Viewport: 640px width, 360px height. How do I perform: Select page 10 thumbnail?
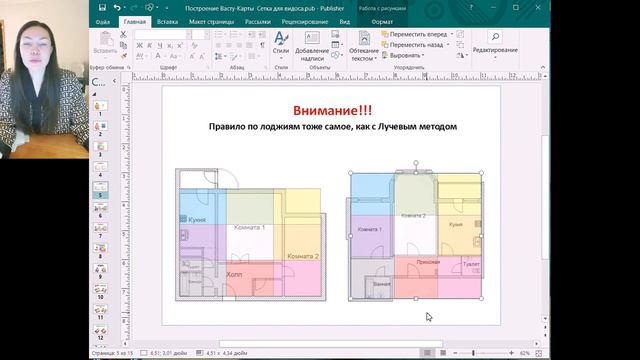(x=100, y=290)
